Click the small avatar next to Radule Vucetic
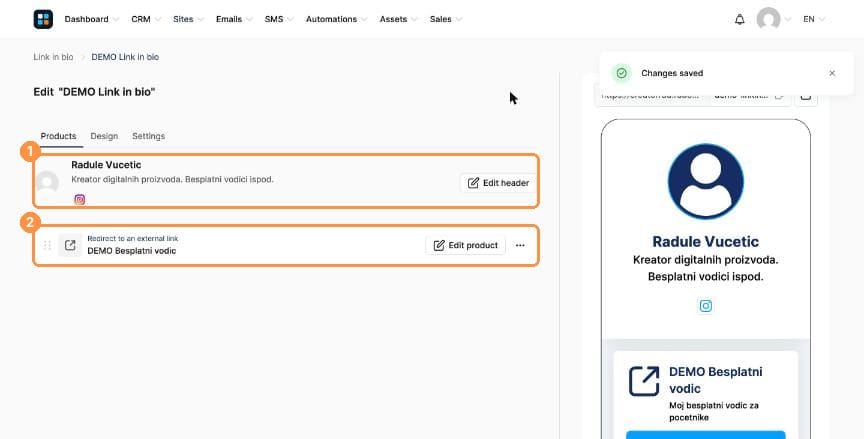The image size is (864, 439). coord(47,182)
